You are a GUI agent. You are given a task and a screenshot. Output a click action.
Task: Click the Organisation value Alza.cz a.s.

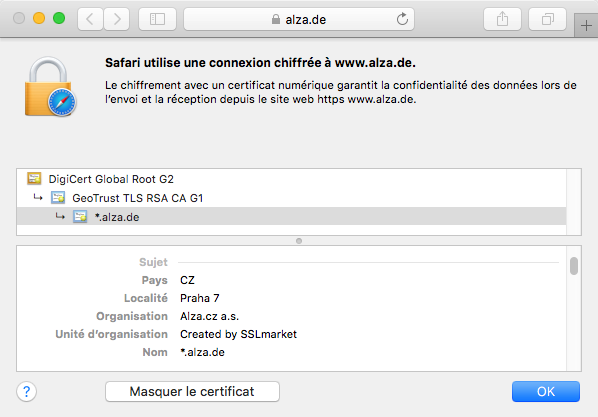coord(209,316)
